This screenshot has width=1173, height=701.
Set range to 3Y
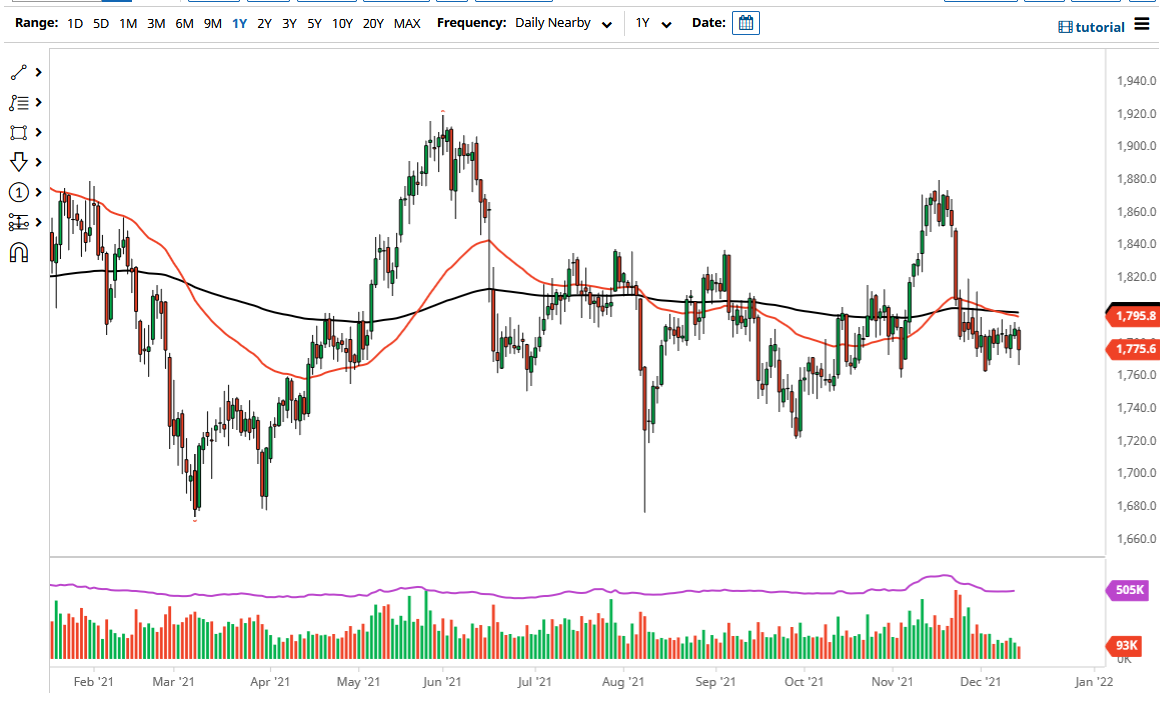point(290,23)
